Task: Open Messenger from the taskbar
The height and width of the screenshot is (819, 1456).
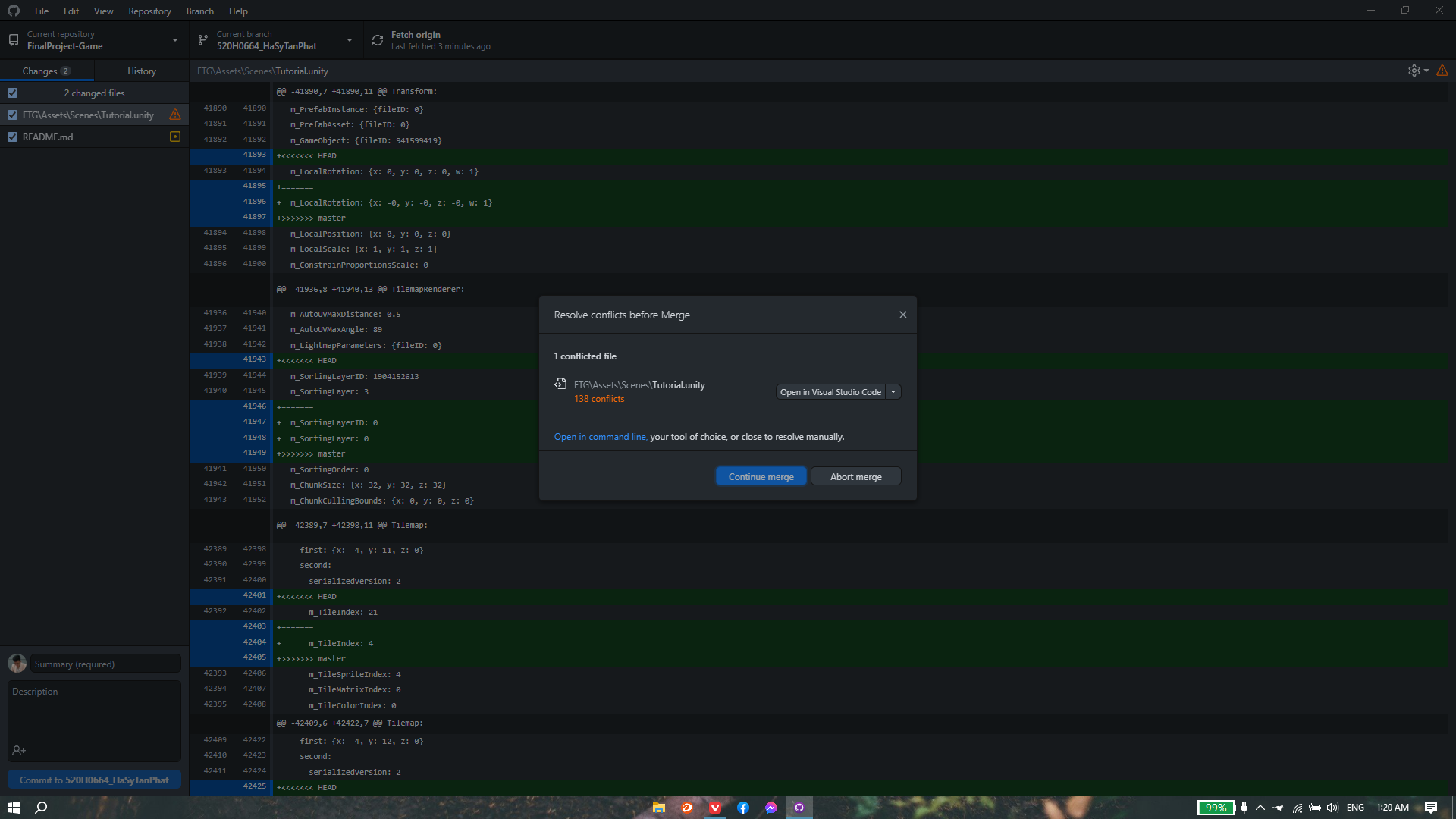Action: tap(770, 808)
